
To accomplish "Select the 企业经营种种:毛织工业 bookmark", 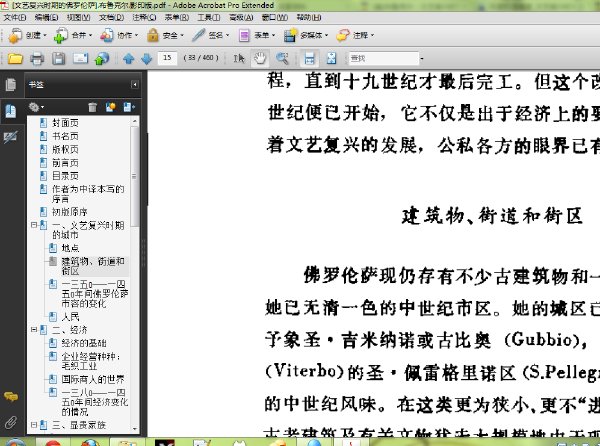I will [x=91, y=361].
